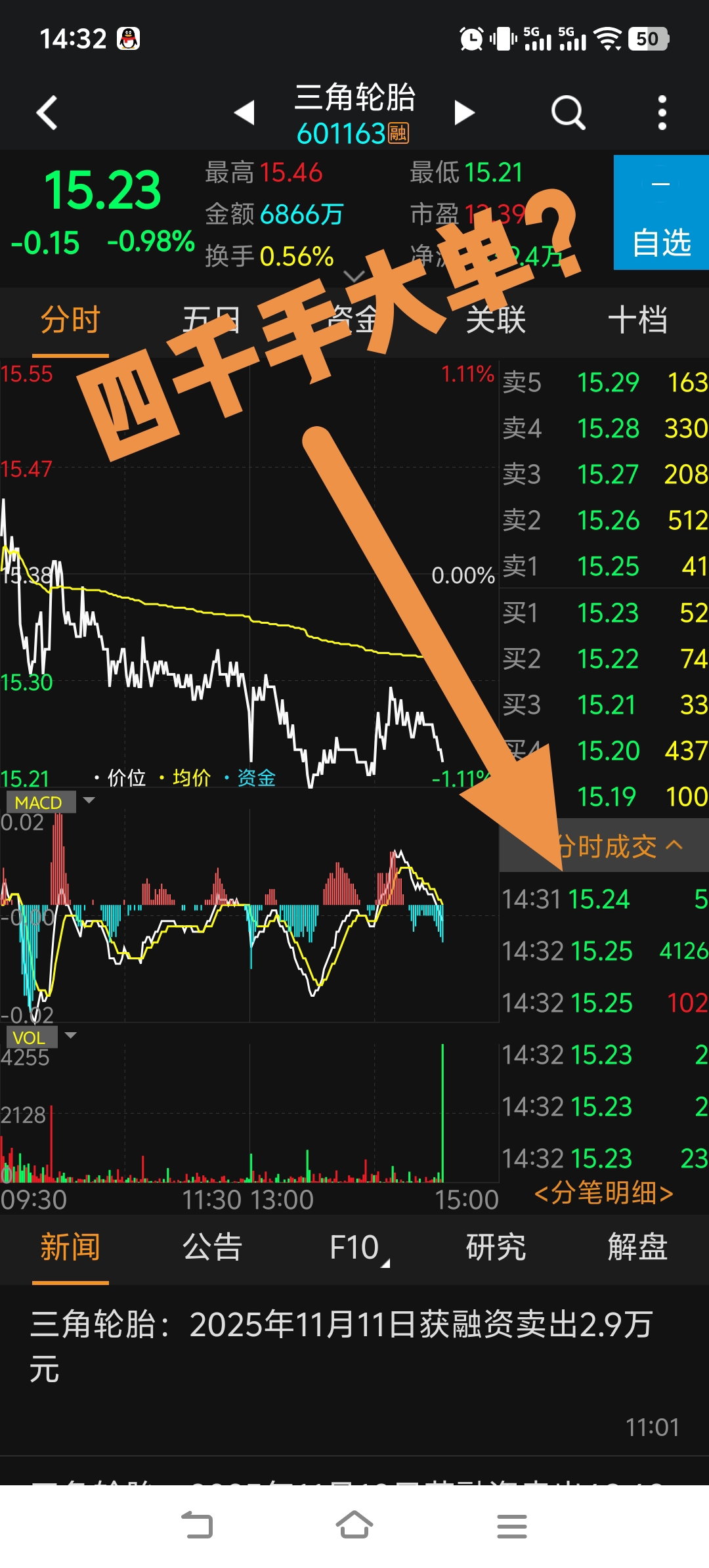
Task: Tap the 价位 chart legend
Action: 119,778
